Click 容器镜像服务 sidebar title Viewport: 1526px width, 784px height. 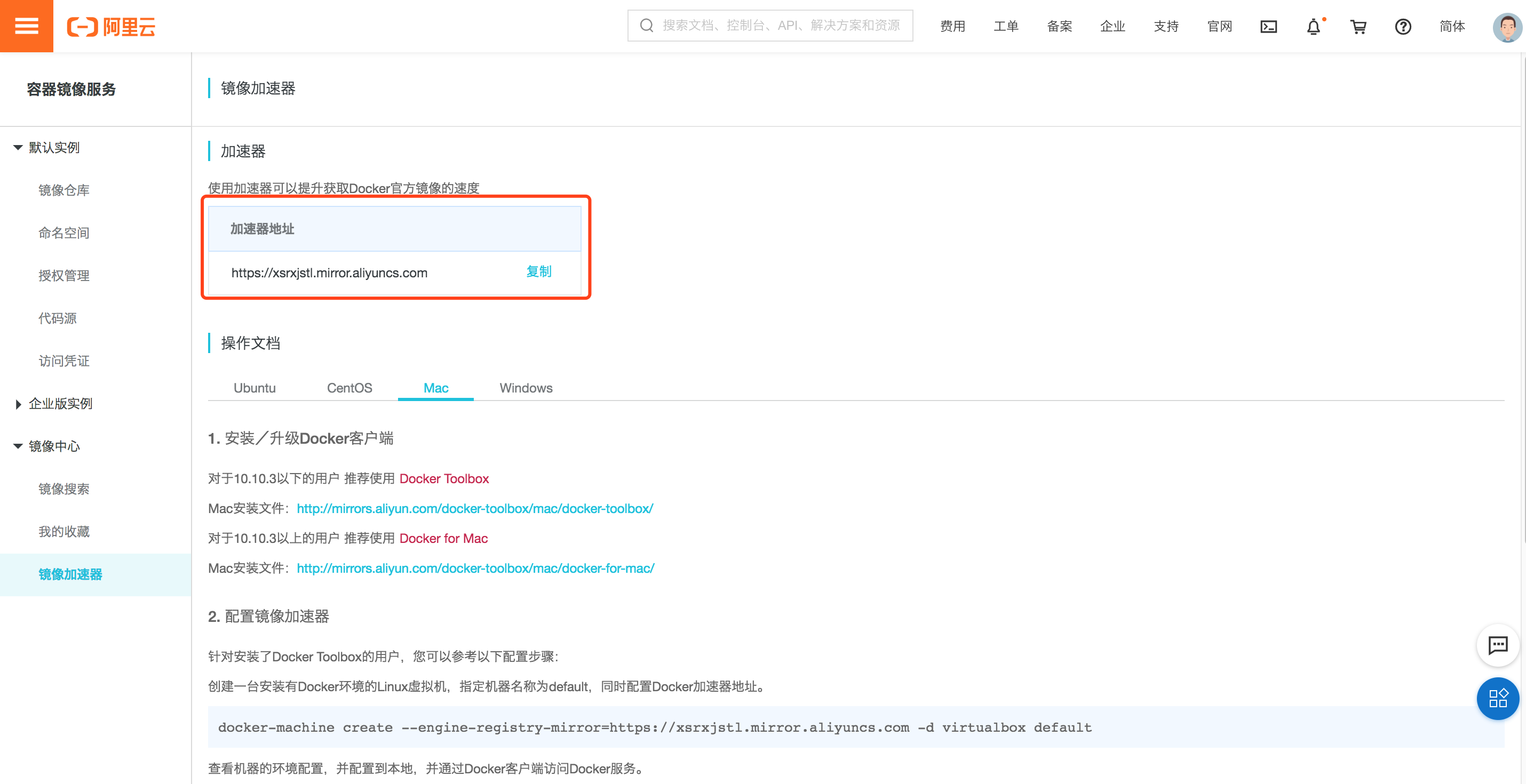pyautogui.click(x=71, y=89)
